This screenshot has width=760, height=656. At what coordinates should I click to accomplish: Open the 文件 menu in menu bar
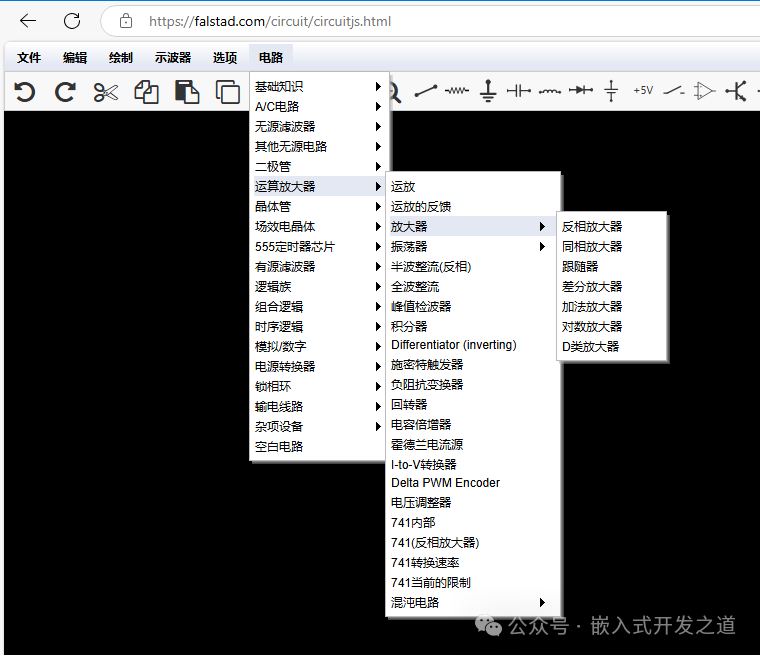(x=29, y=58)
